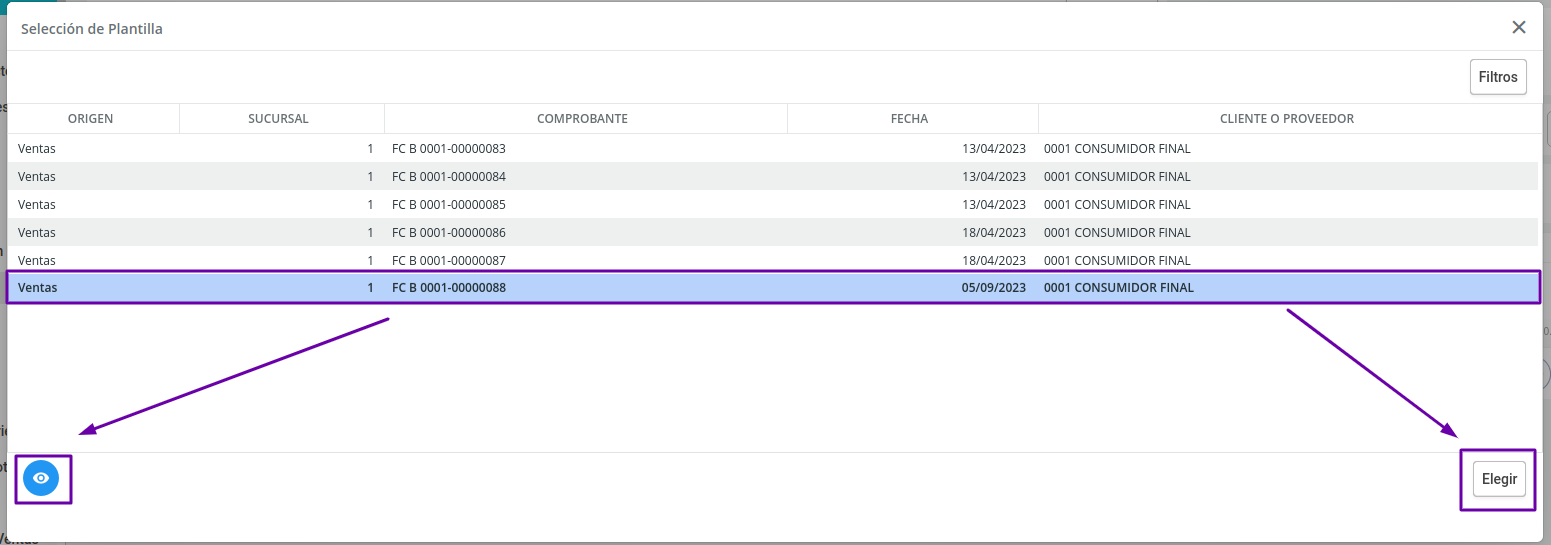The height and width of the screenshot is (545, 1551).
Task: Select row FC B 0001-00000086
Action: [x=773, y=233]
